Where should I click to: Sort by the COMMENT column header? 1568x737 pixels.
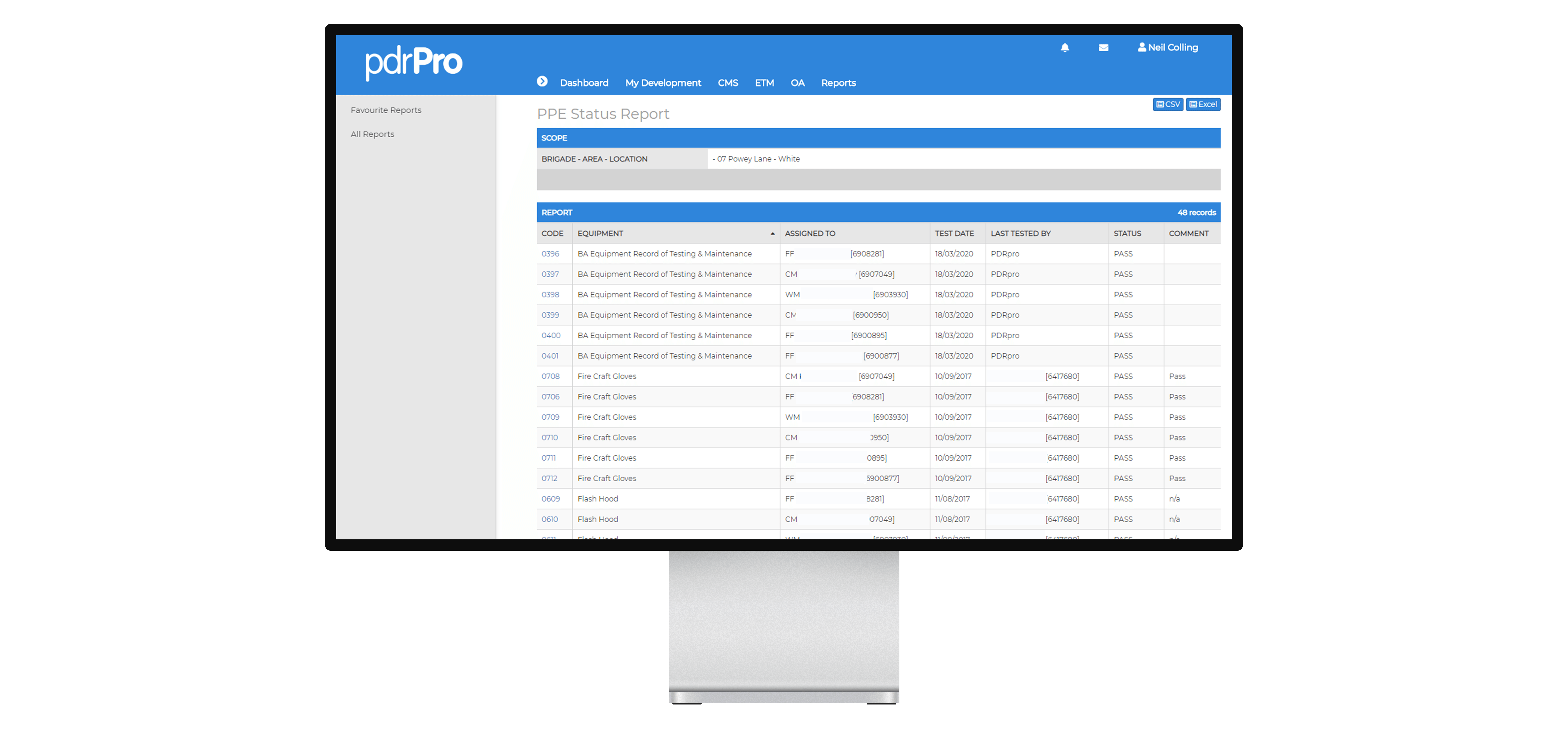[1188, 234]
